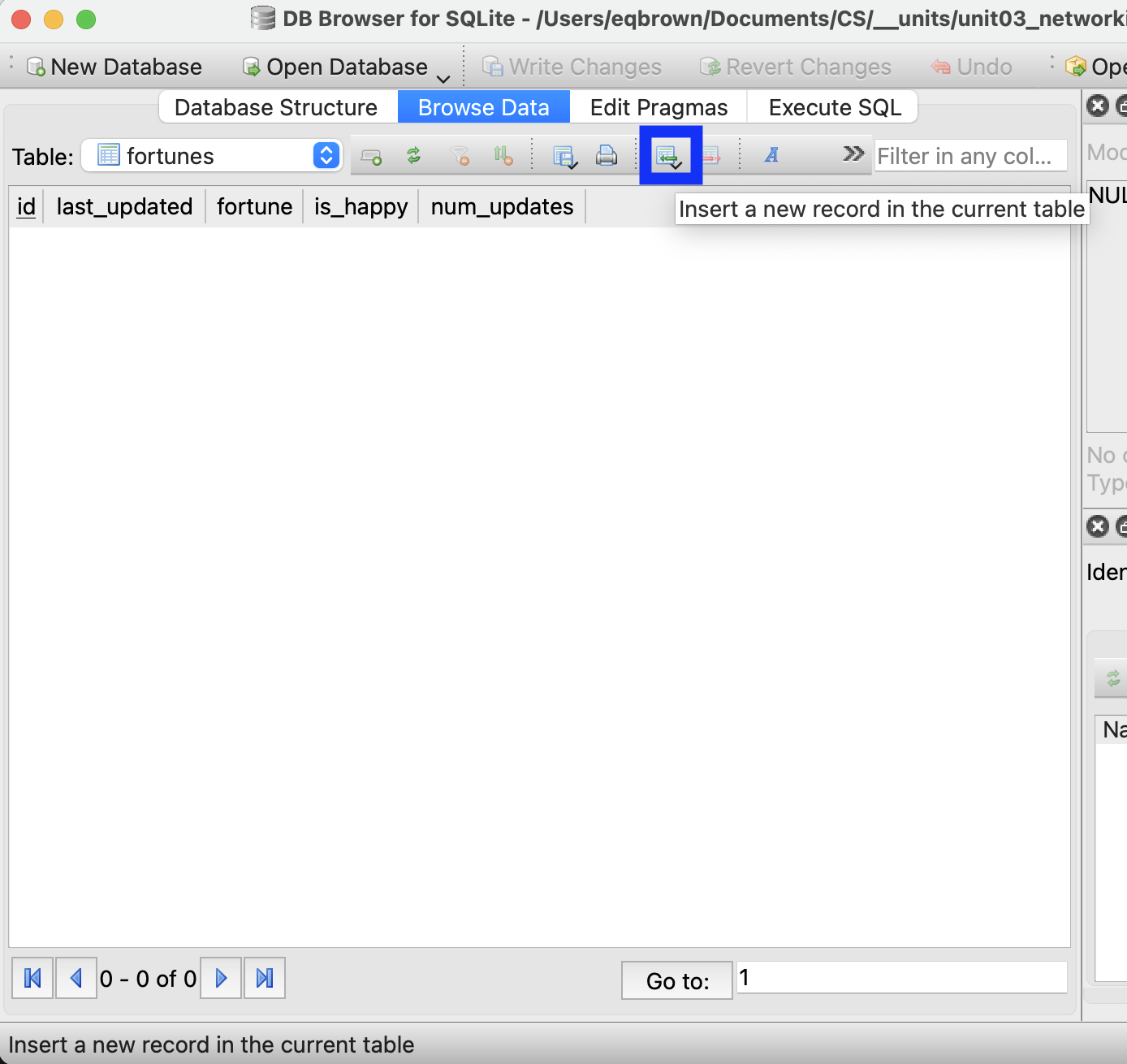1127x1064 pixels.
Task: Click the database icon in the title bar
Action: 263,18
